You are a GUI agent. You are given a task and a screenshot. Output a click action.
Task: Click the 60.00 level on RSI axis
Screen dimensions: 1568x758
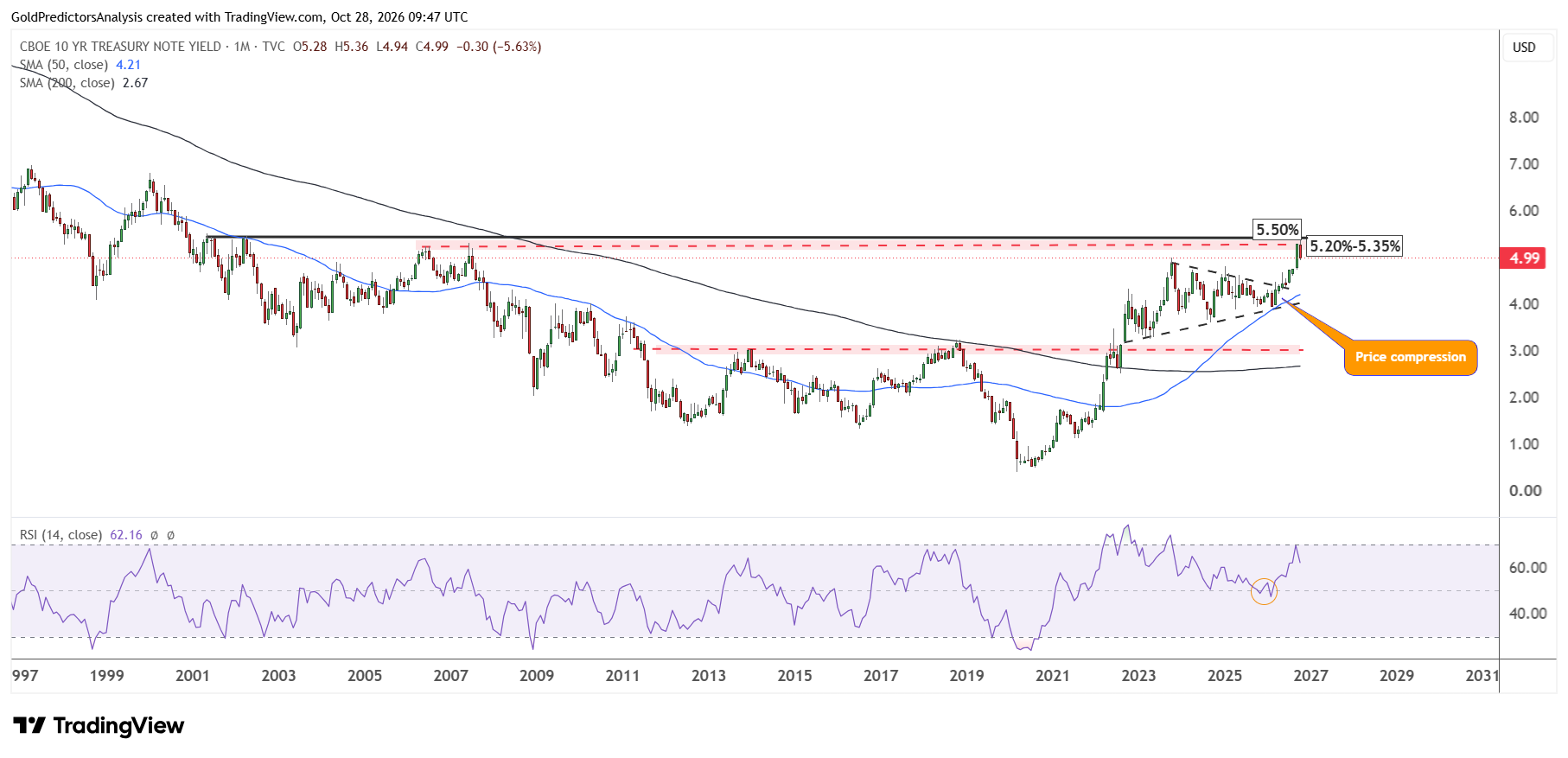click(1527, 568)
